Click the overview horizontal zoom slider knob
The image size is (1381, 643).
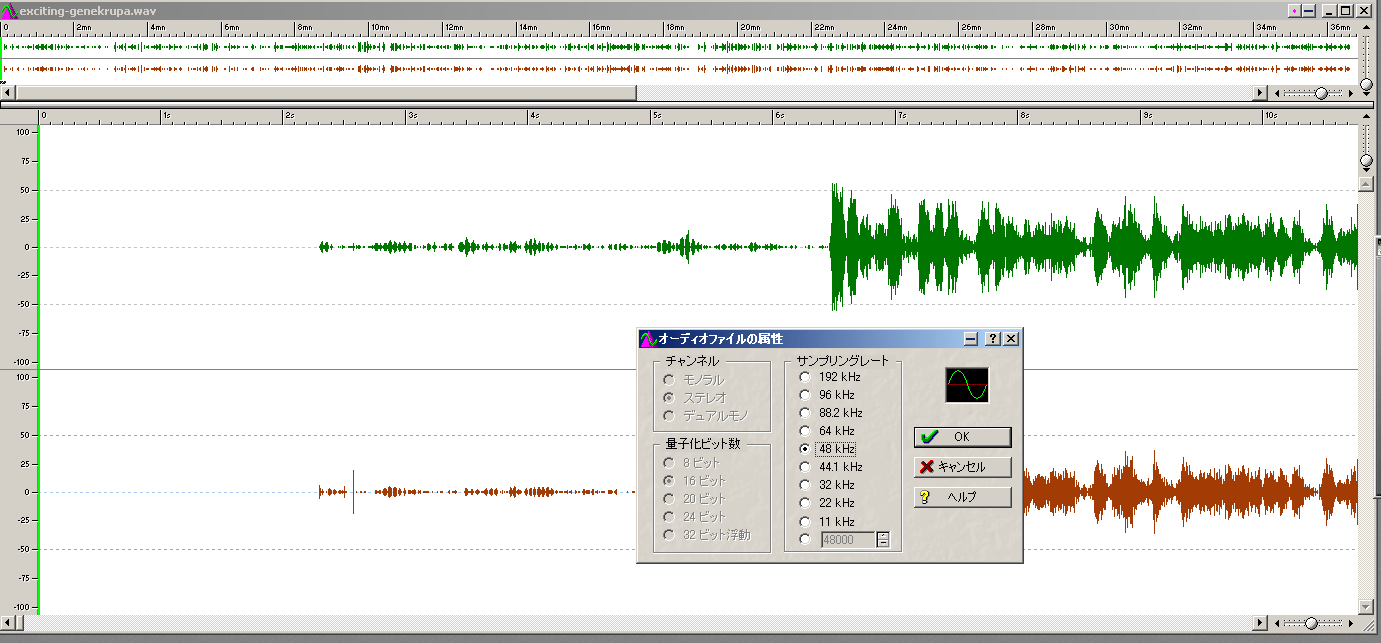click(x=1321, y=93)
